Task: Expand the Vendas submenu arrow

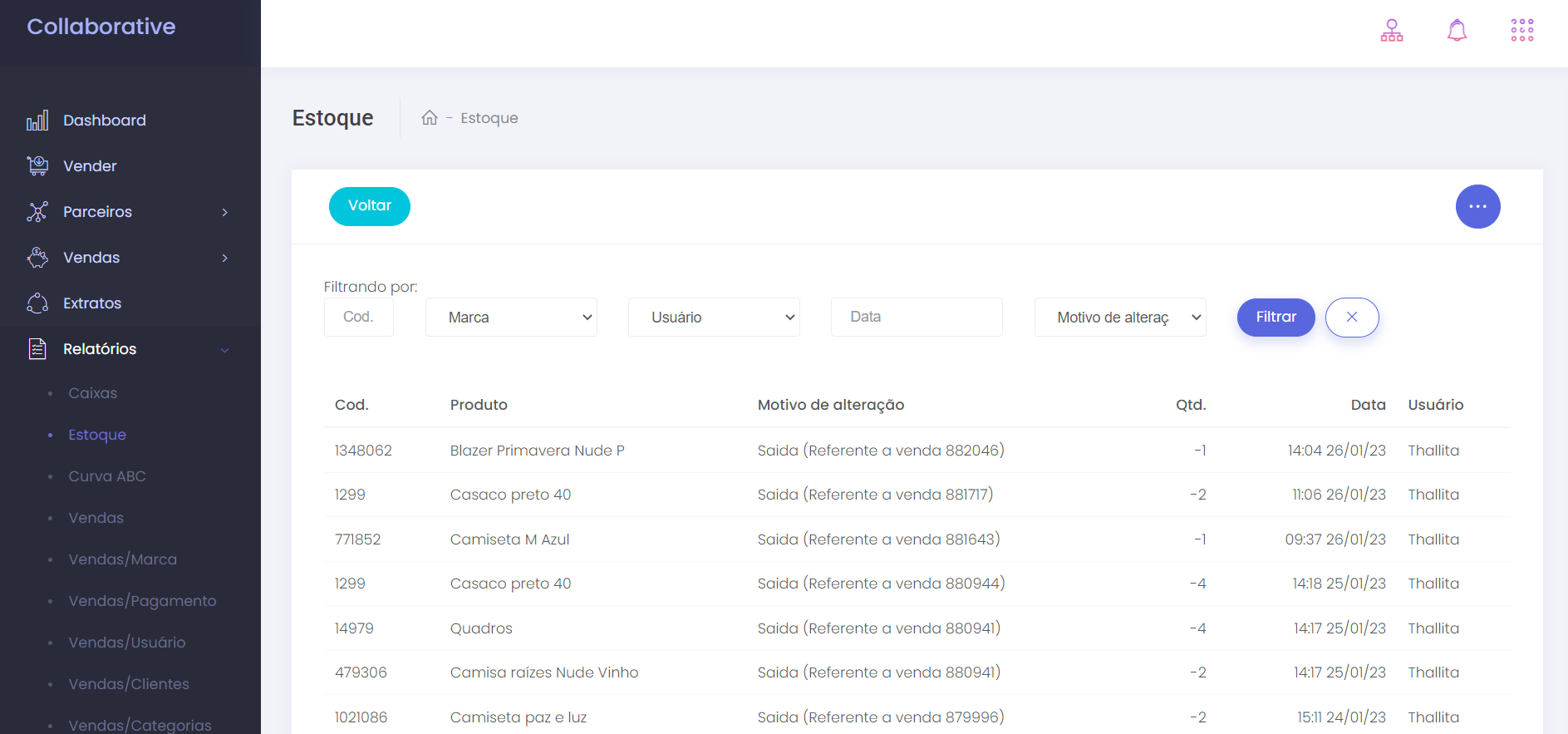Action: [x=224, y=258]
